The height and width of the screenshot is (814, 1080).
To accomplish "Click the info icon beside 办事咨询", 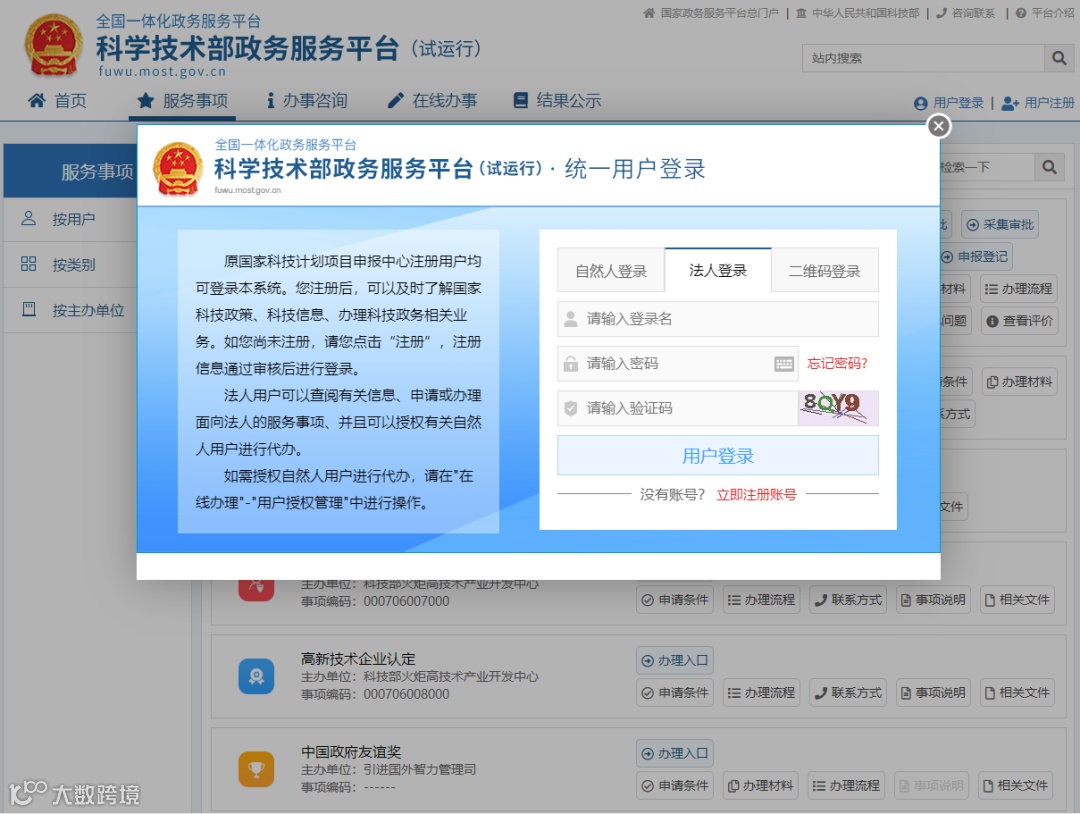I will [x=271, y=101].
